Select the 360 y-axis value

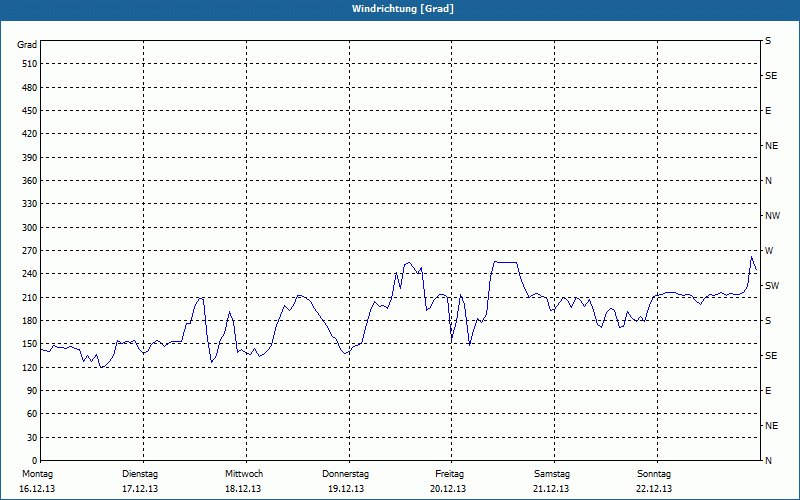click(29, 181)
